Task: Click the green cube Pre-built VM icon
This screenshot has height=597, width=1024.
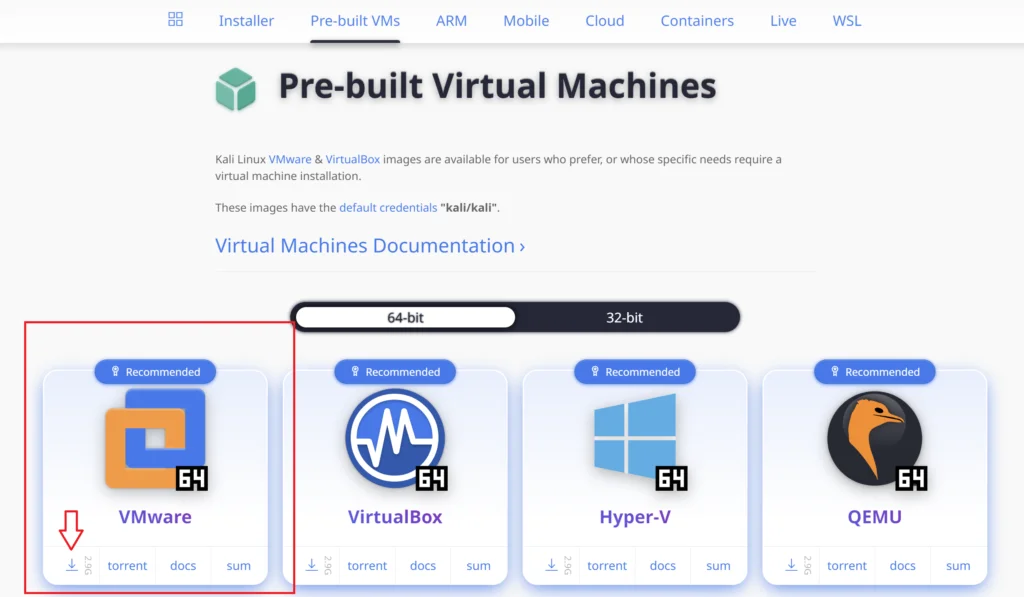Action: click(x=236, y=89)
